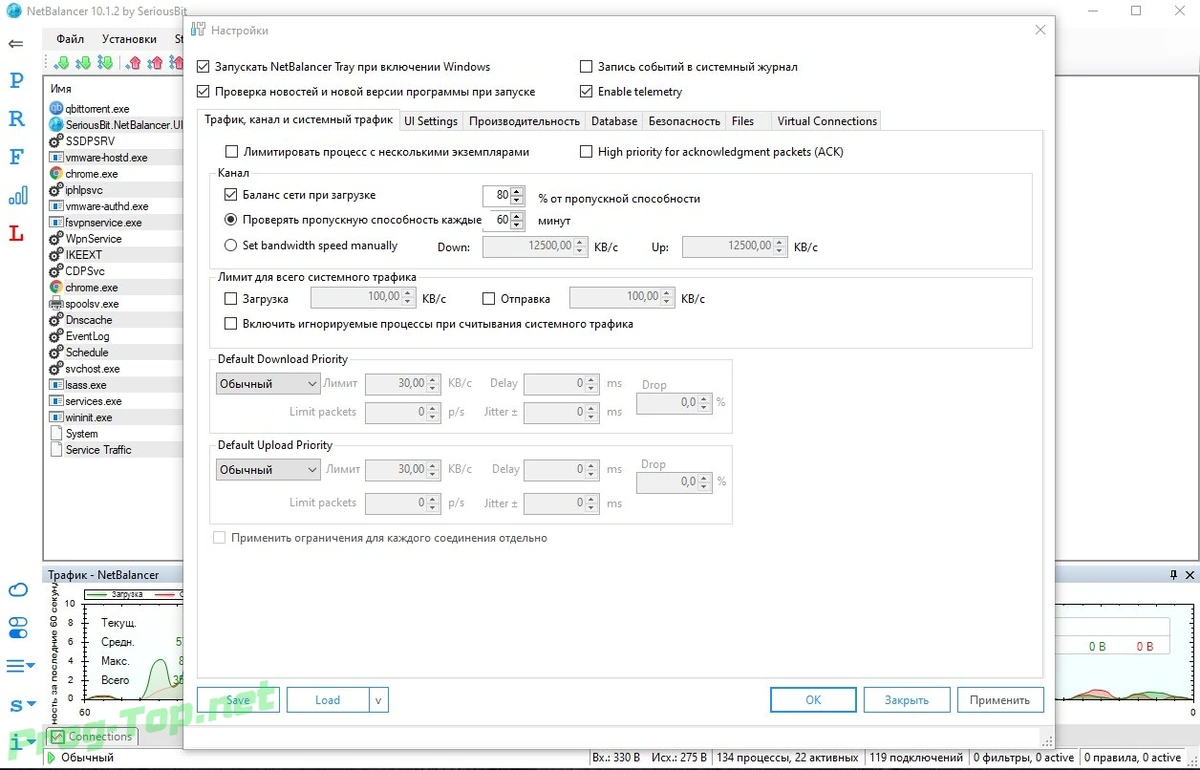Click the Имя column header
1200x770 pixels.
click(x=61, y=89)
